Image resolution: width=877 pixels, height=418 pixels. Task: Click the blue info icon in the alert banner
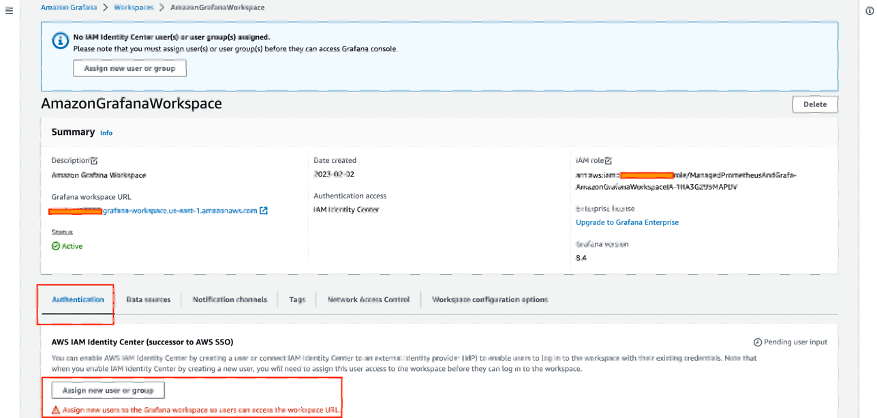(x=60, y=41)
